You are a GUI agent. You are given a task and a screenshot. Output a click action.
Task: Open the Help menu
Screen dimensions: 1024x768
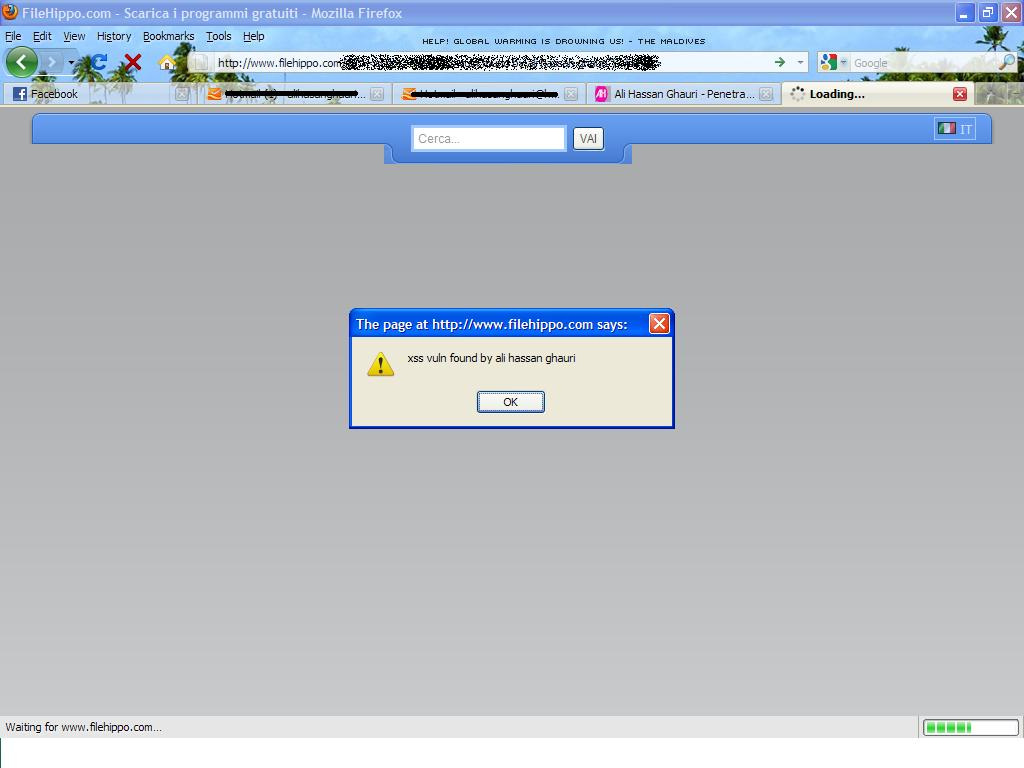coord(254,36)
